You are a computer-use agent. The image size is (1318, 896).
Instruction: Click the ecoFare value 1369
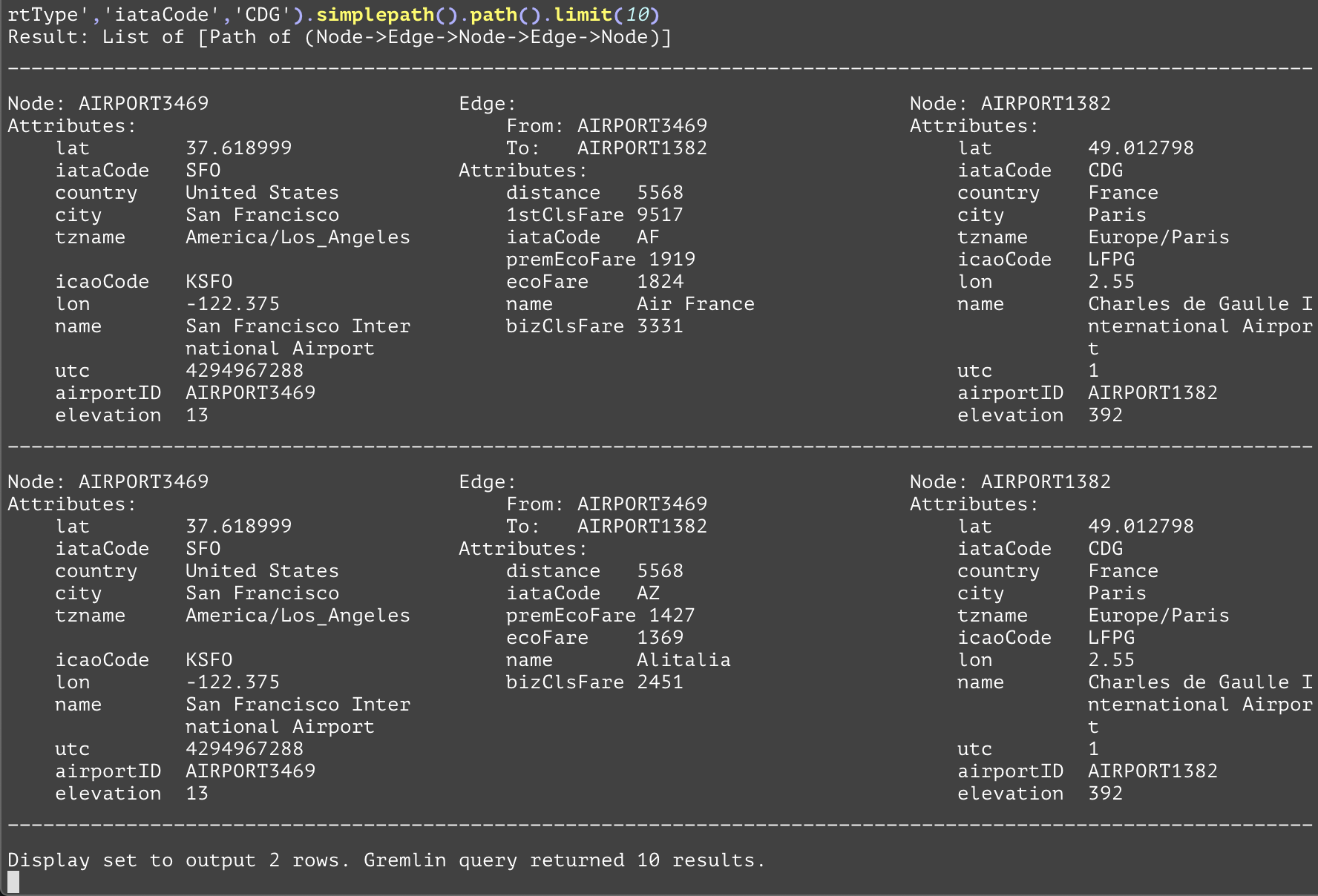[x=660, y=638]
